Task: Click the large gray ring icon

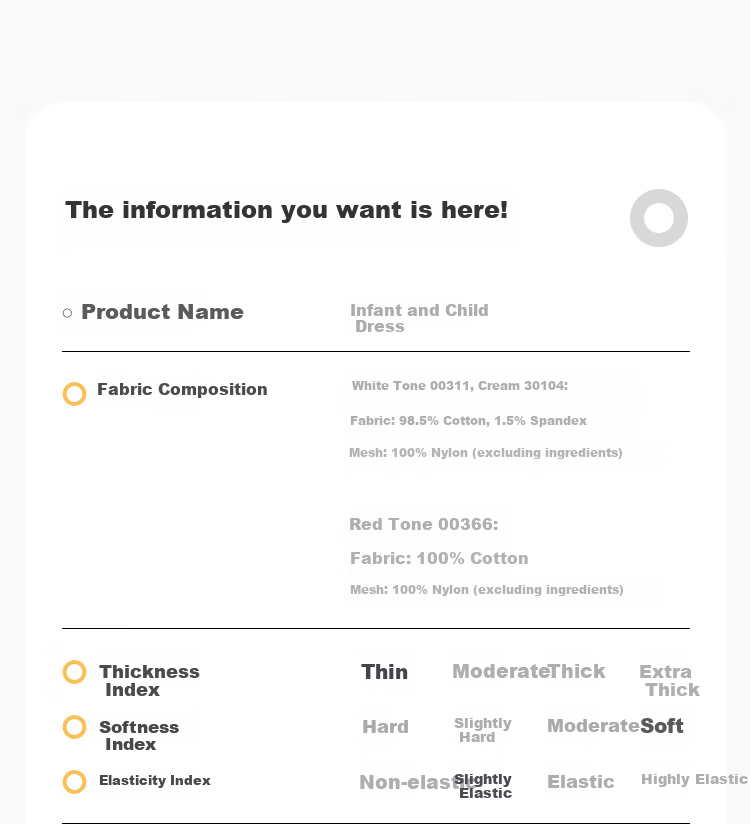Action: coord(659,218)
